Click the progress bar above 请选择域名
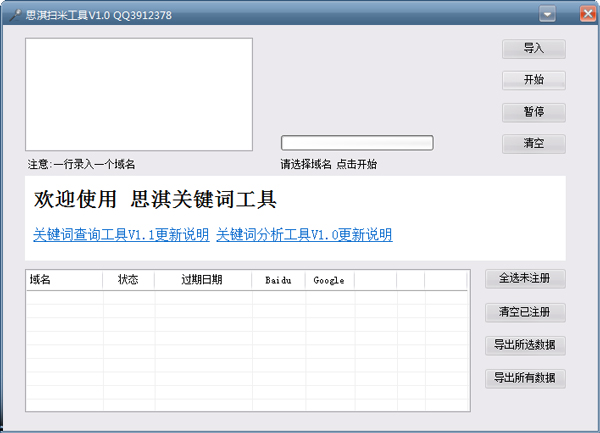 (357, 142)
